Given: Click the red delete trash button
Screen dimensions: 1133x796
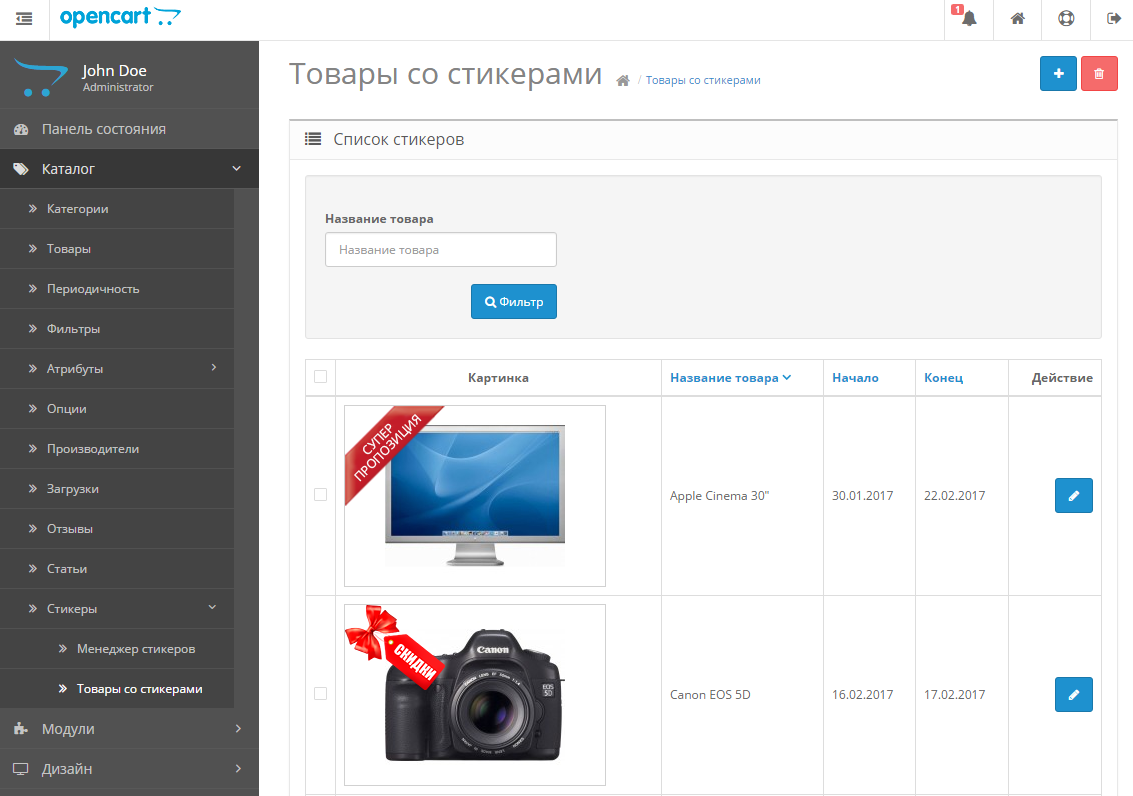Looking at the screenshot, I should point(1099,74).
